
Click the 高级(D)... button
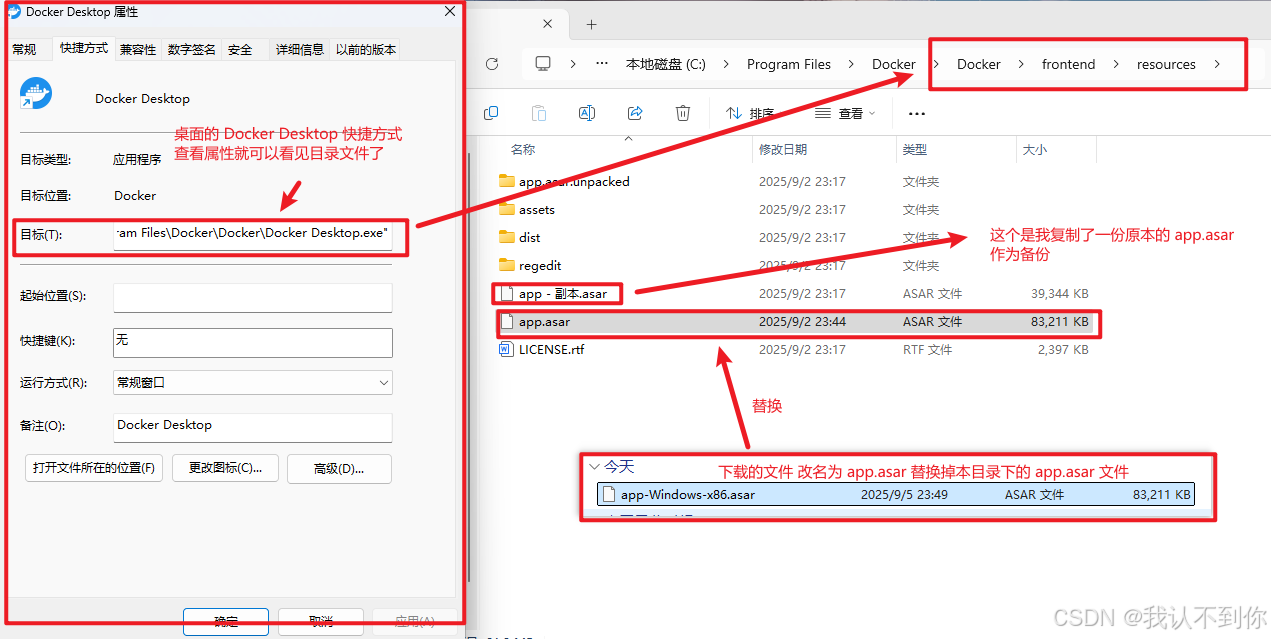click(339, 468)
